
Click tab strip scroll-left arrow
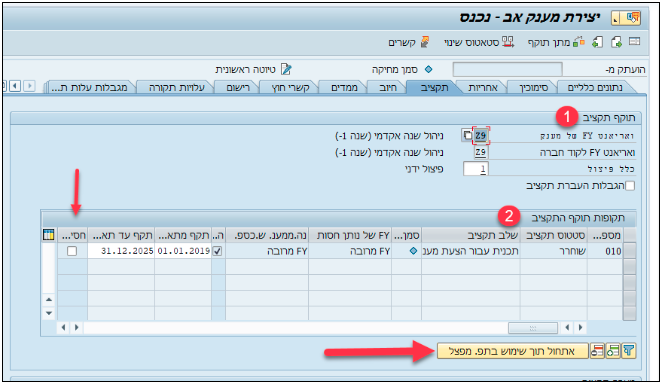[15, 86]
